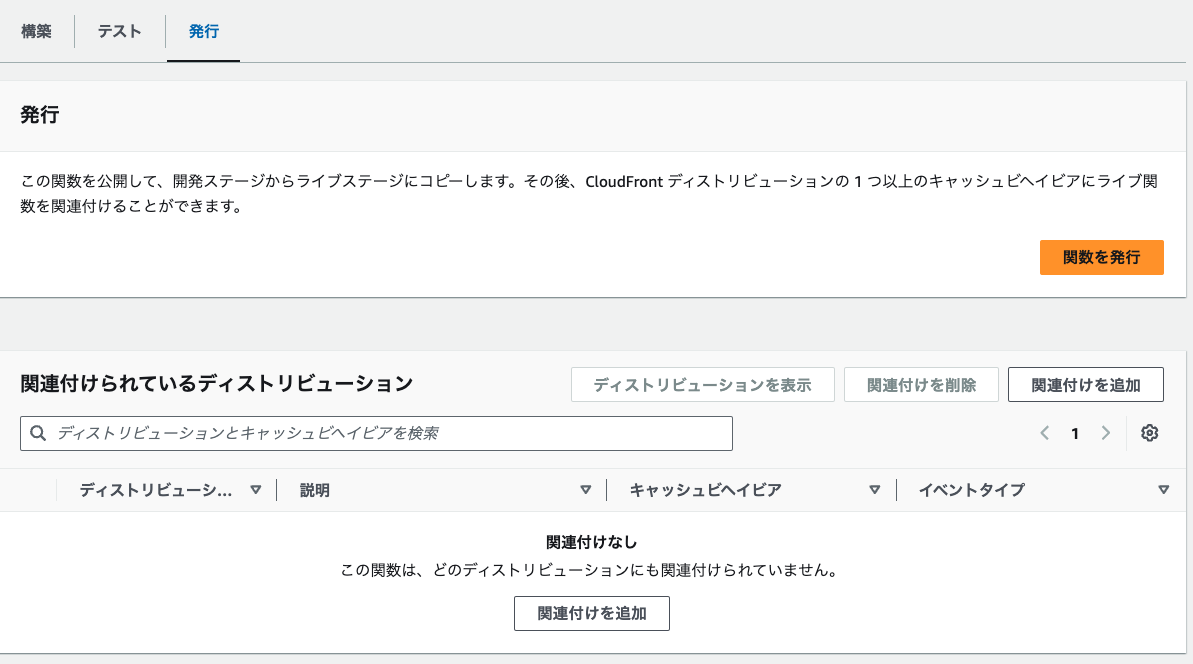Click the magnifier search icon
The width and height of the screenshot is (1193, 664).
coord(38,434)
